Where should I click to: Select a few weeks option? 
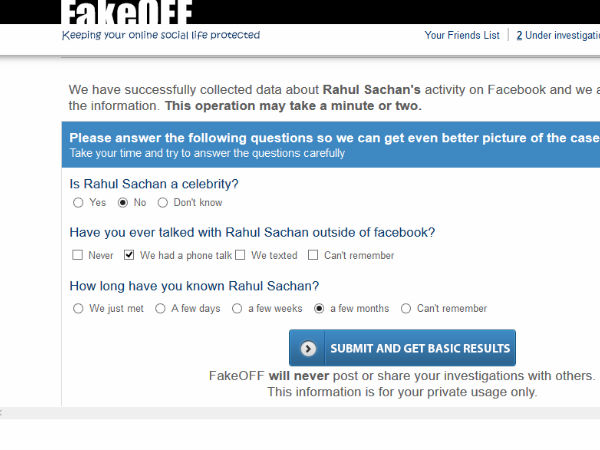pos(237,308)
